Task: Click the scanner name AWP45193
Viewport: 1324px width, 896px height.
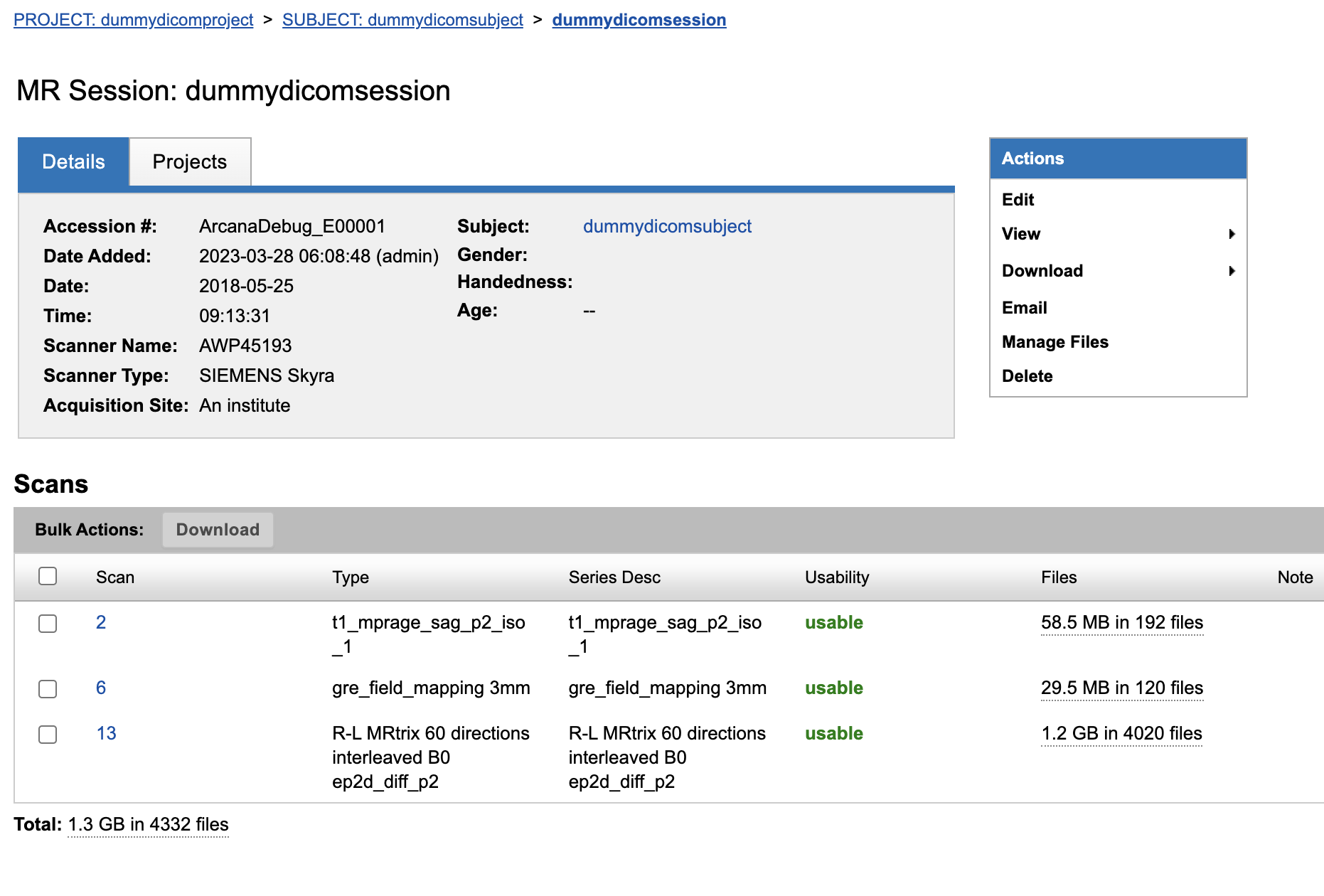Action: point(245,346)
